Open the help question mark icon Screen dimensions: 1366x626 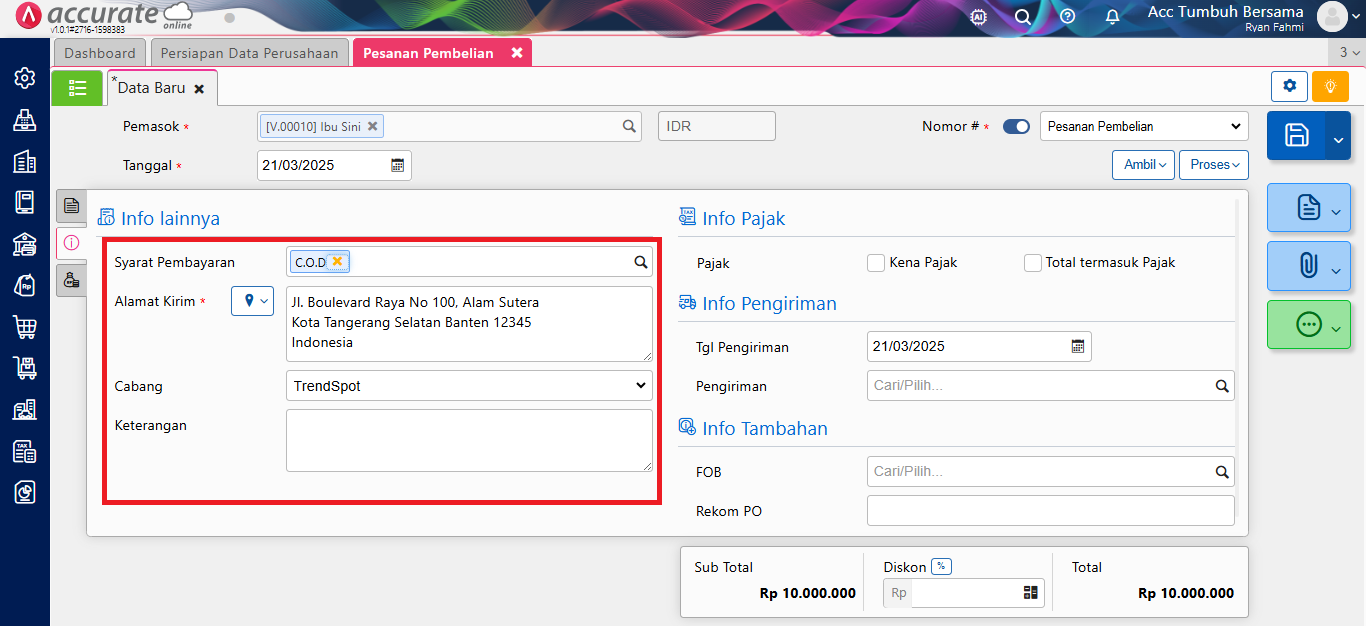click(1067, 17)
